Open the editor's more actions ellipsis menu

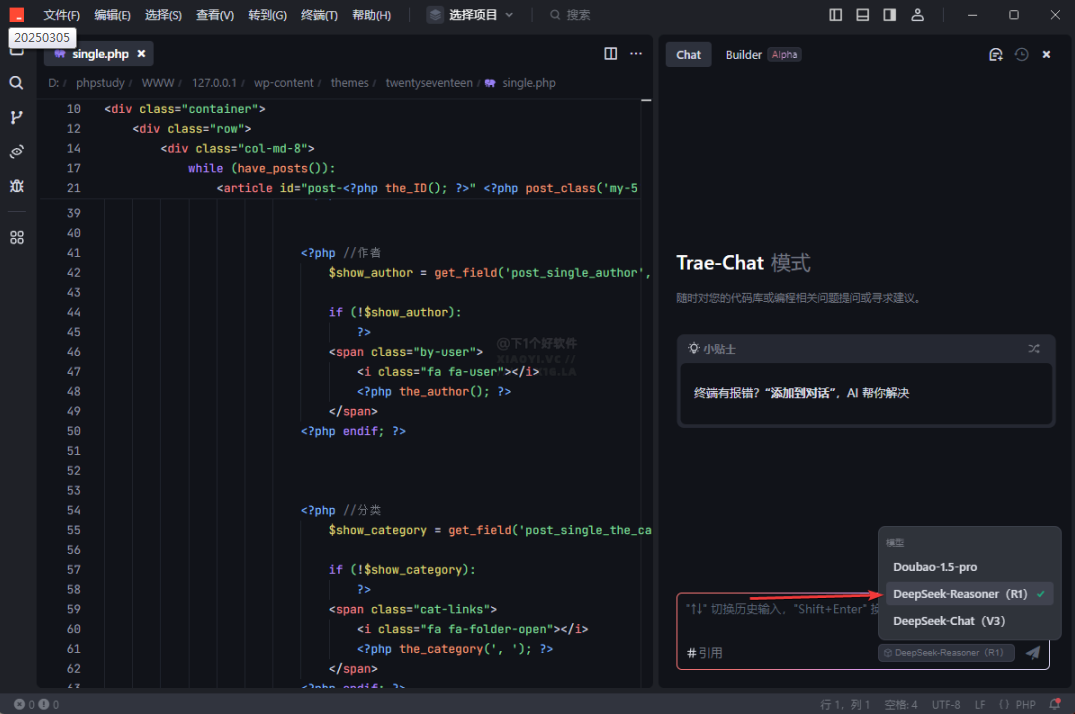click(x=636, y=54)
